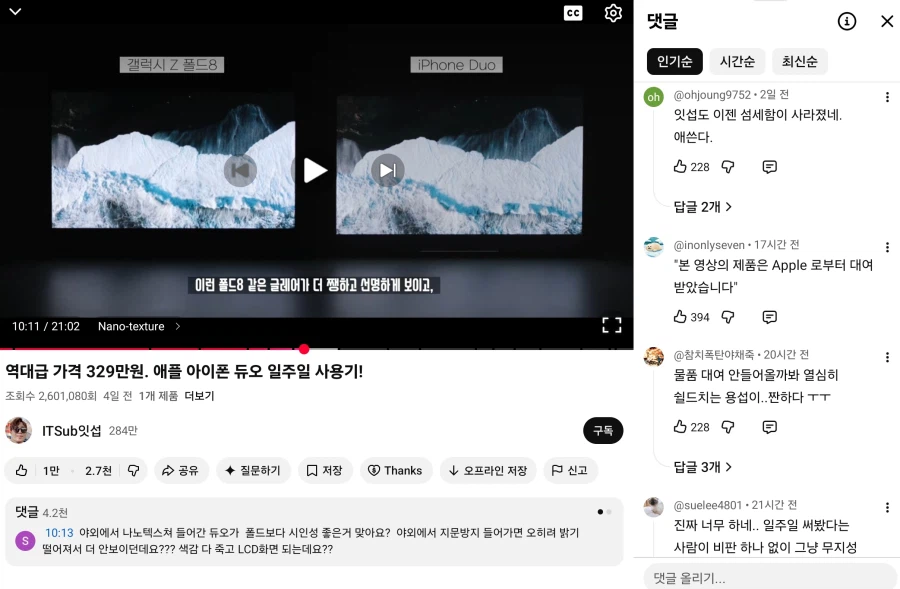Open menu for @inonlyseven comment
The height and width of the screenshot is (589, 900).
click(887, 247)
